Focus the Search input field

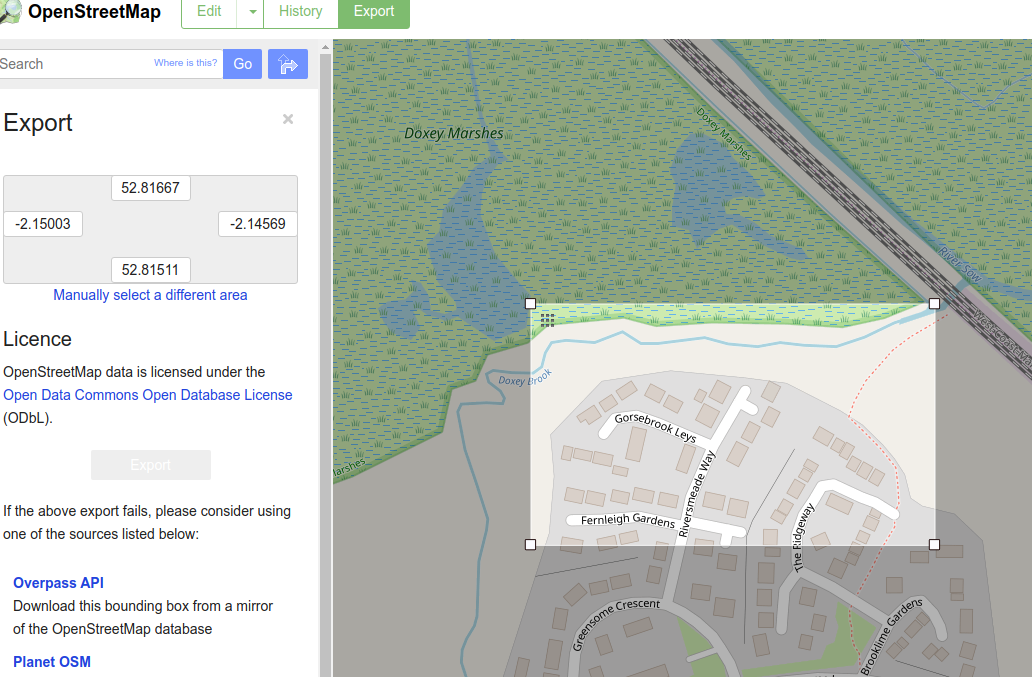click(110, 64)
